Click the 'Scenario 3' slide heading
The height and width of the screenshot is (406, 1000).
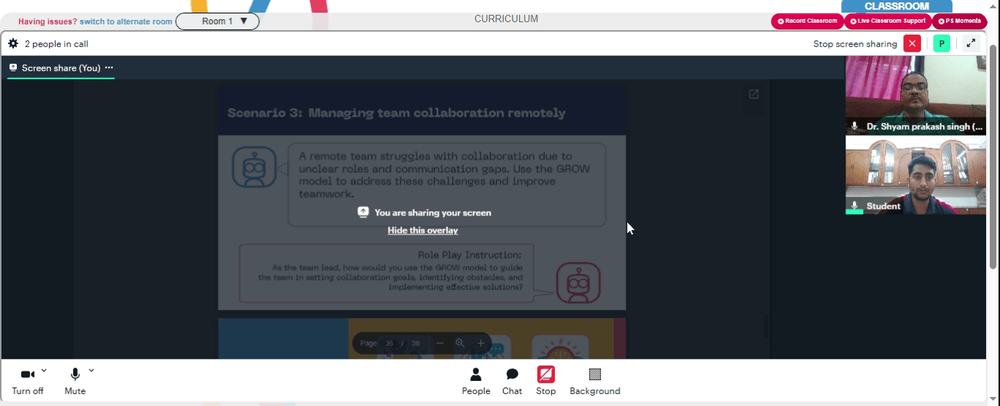point(396,113)
